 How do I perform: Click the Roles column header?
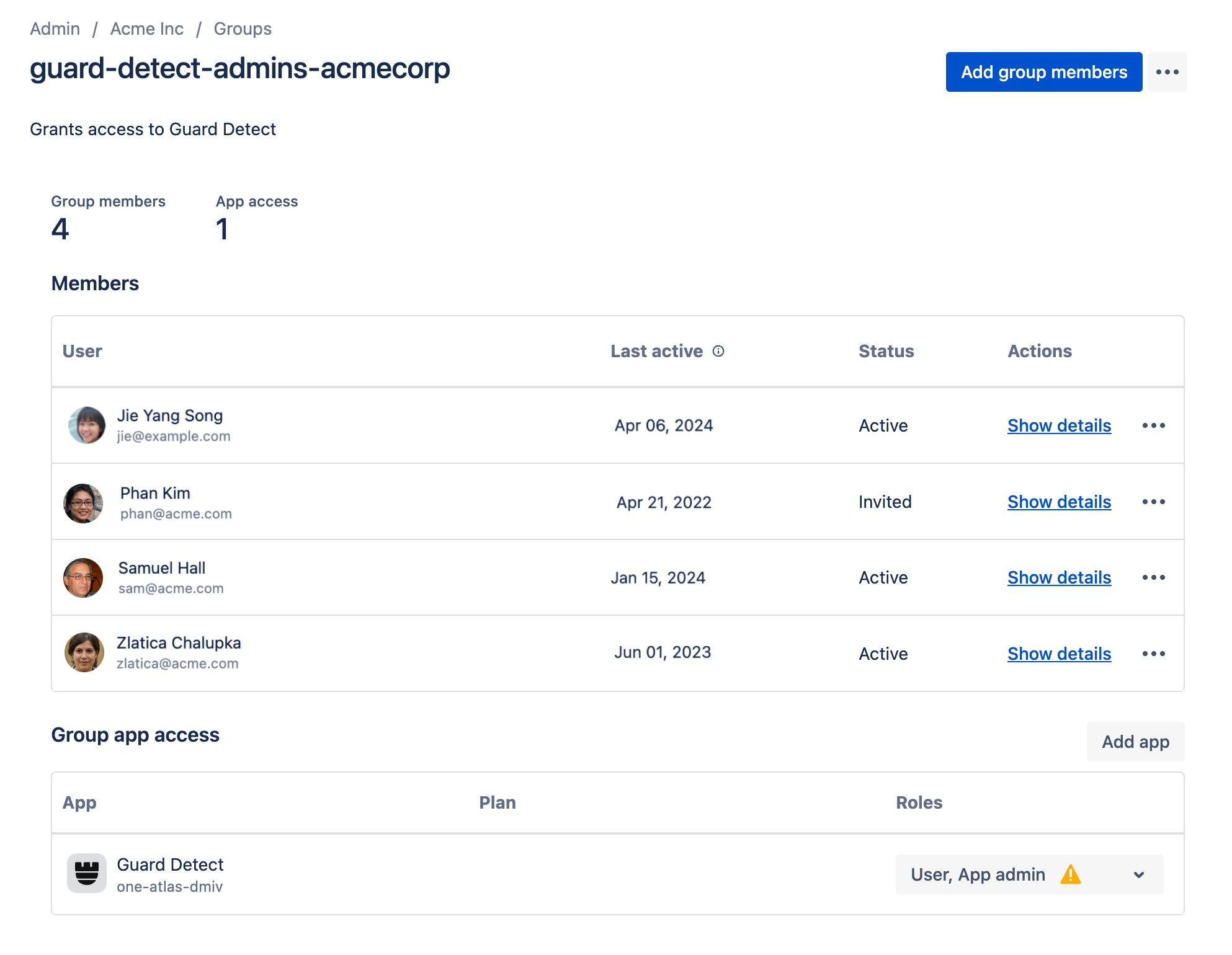[919, 802]
